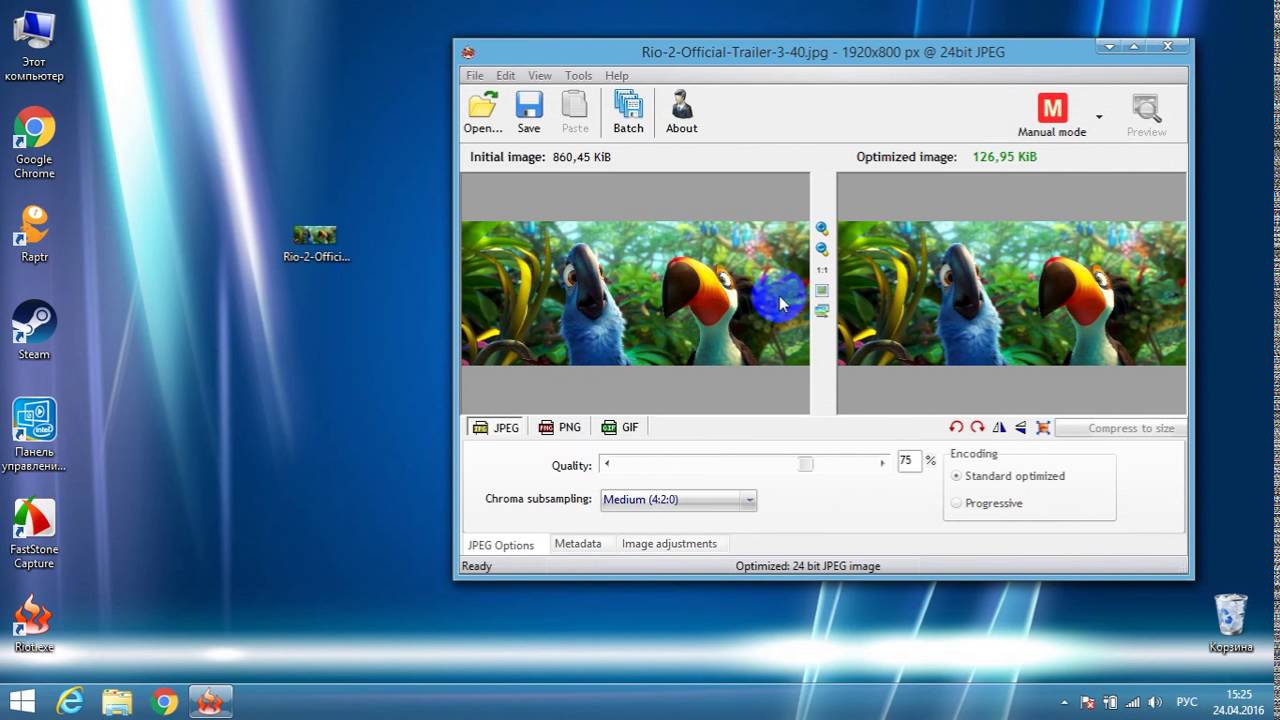Select Этот компьютер desktop icon

tap(34, 46)
